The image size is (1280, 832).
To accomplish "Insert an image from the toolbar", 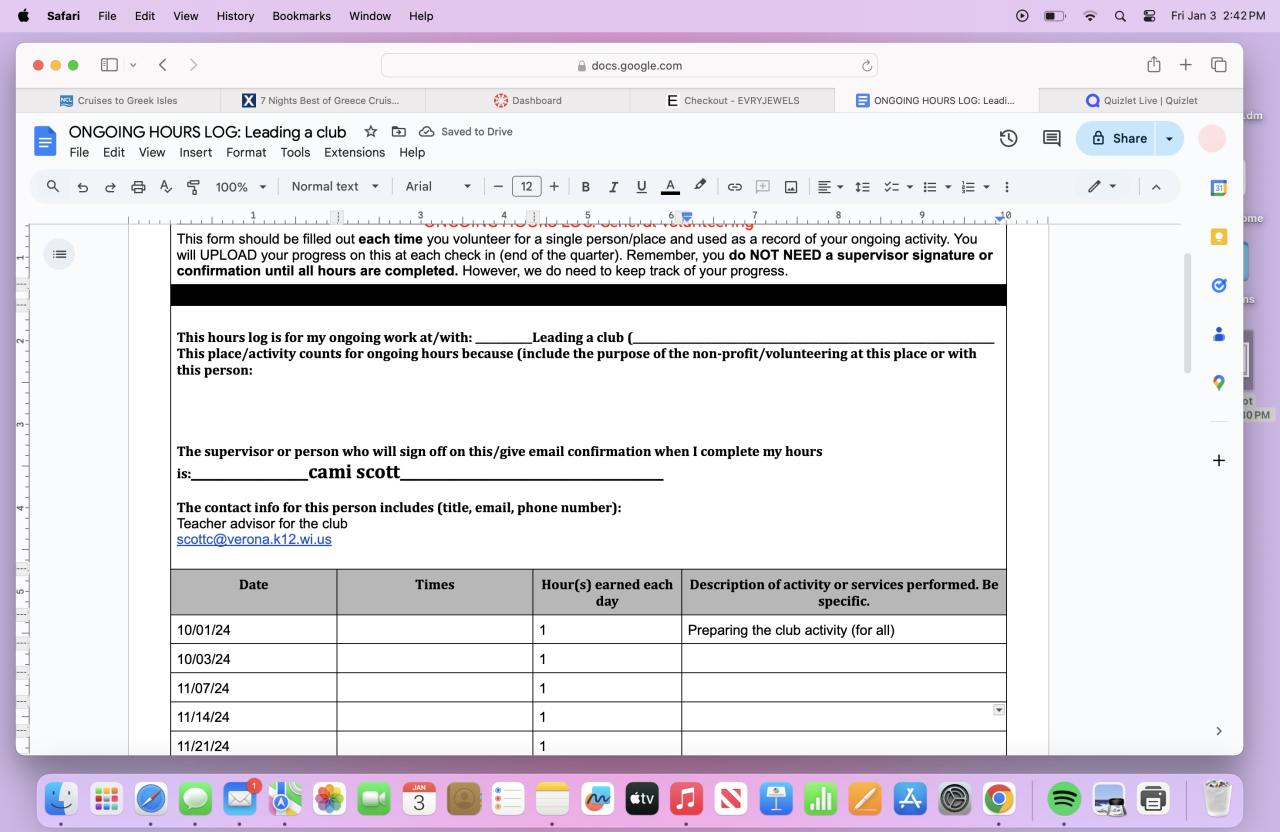I will point(791,187).
